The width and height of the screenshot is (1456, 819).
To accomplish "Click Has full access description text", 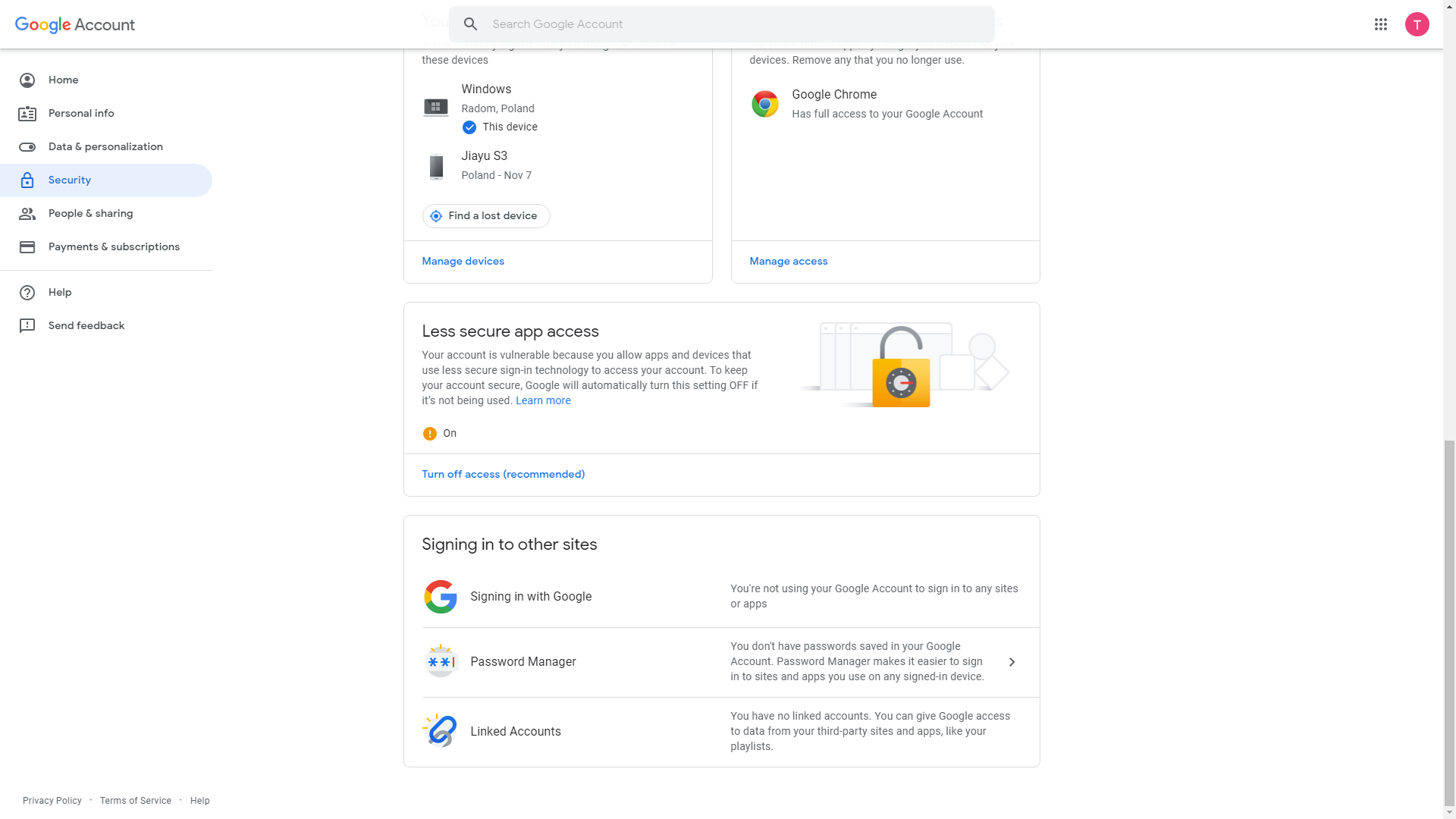I will (887, 115).
